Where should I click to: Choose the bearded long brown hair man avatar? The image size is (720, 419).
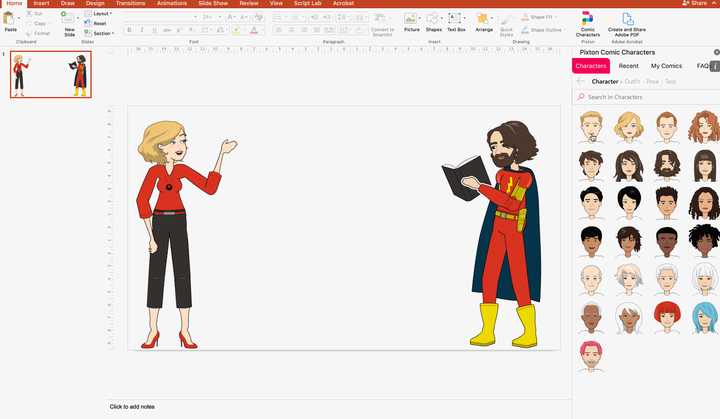click(x=666, y=165)
